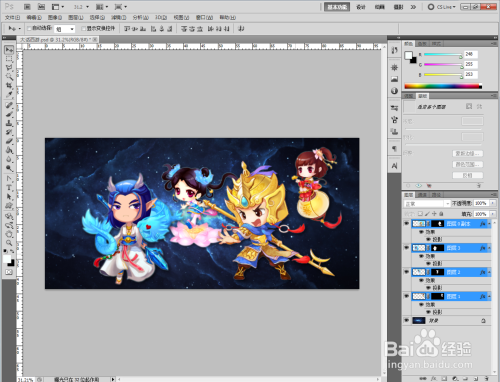The width and height of the screenshot is (500, 382).
Task: Collapse effects of 图层 3 副本 layer
Action: pyautogui.click(x=489, y=224)
